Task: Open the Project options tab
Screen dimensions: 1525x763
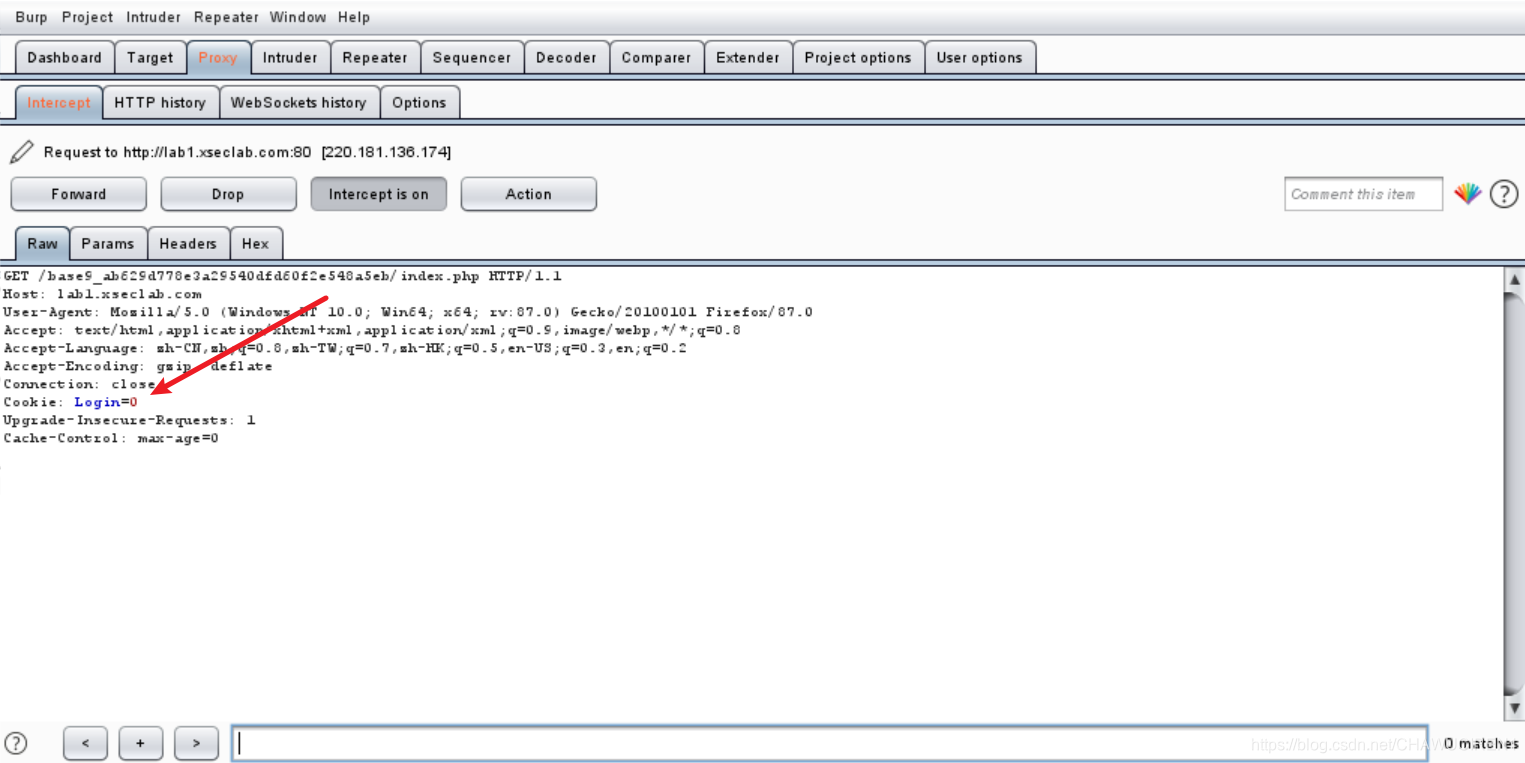Action: click(x=858, y=57)
